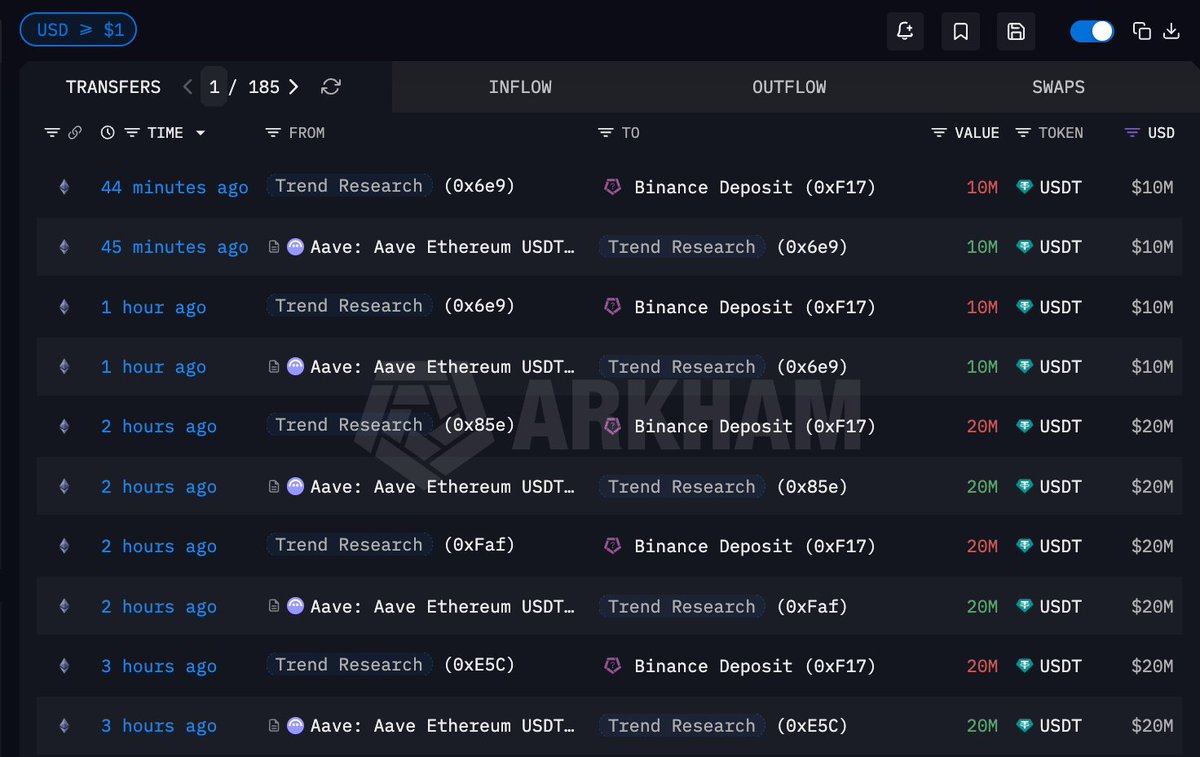Switch to the OUTFLOW tab
The image size is (1200, 757).
point(789,87)
